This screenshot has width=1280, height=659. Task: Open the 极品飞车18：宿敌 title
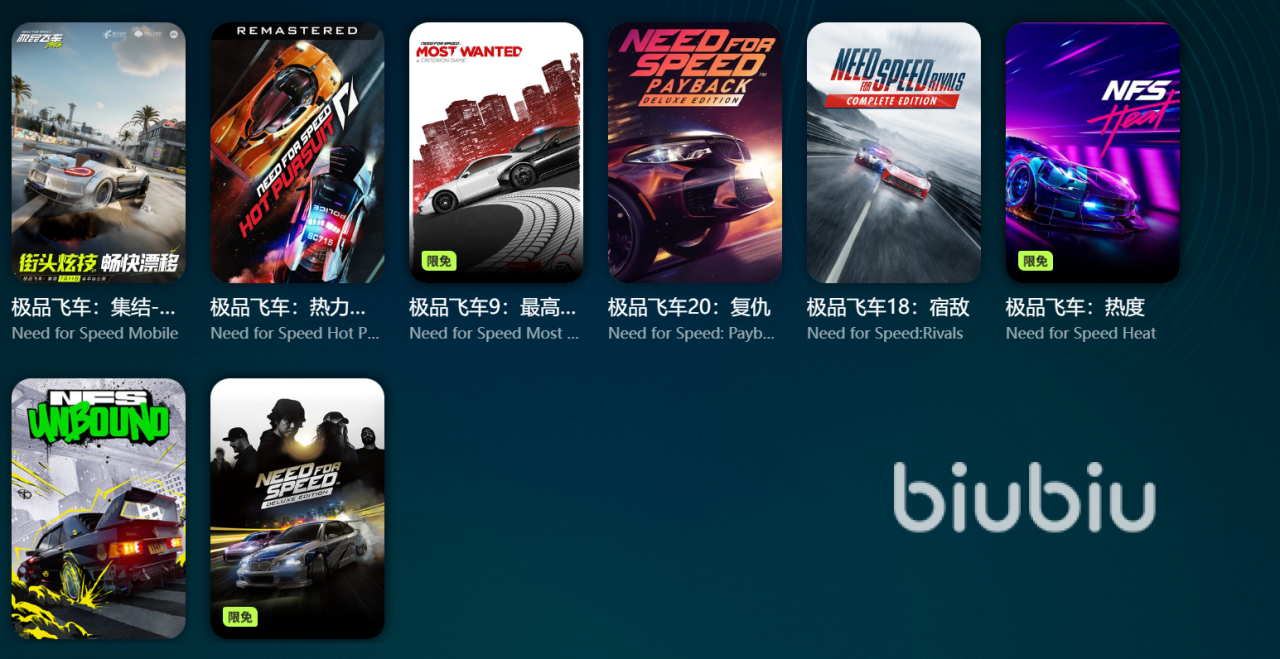(888, 307)
